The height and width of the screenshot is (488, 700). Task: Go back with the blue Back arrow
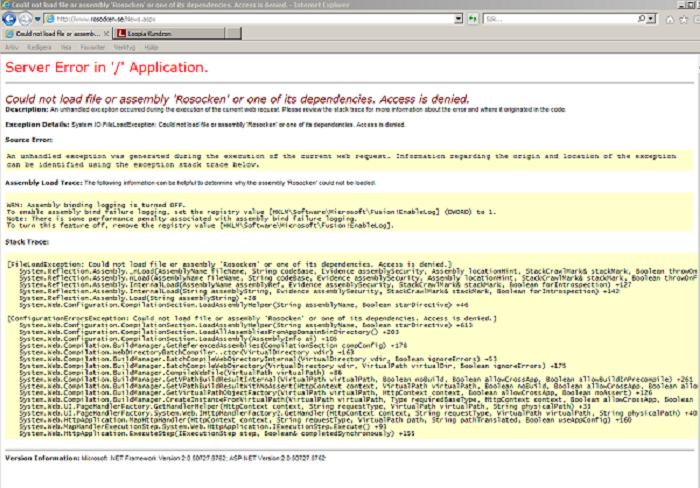click(9, 19)
